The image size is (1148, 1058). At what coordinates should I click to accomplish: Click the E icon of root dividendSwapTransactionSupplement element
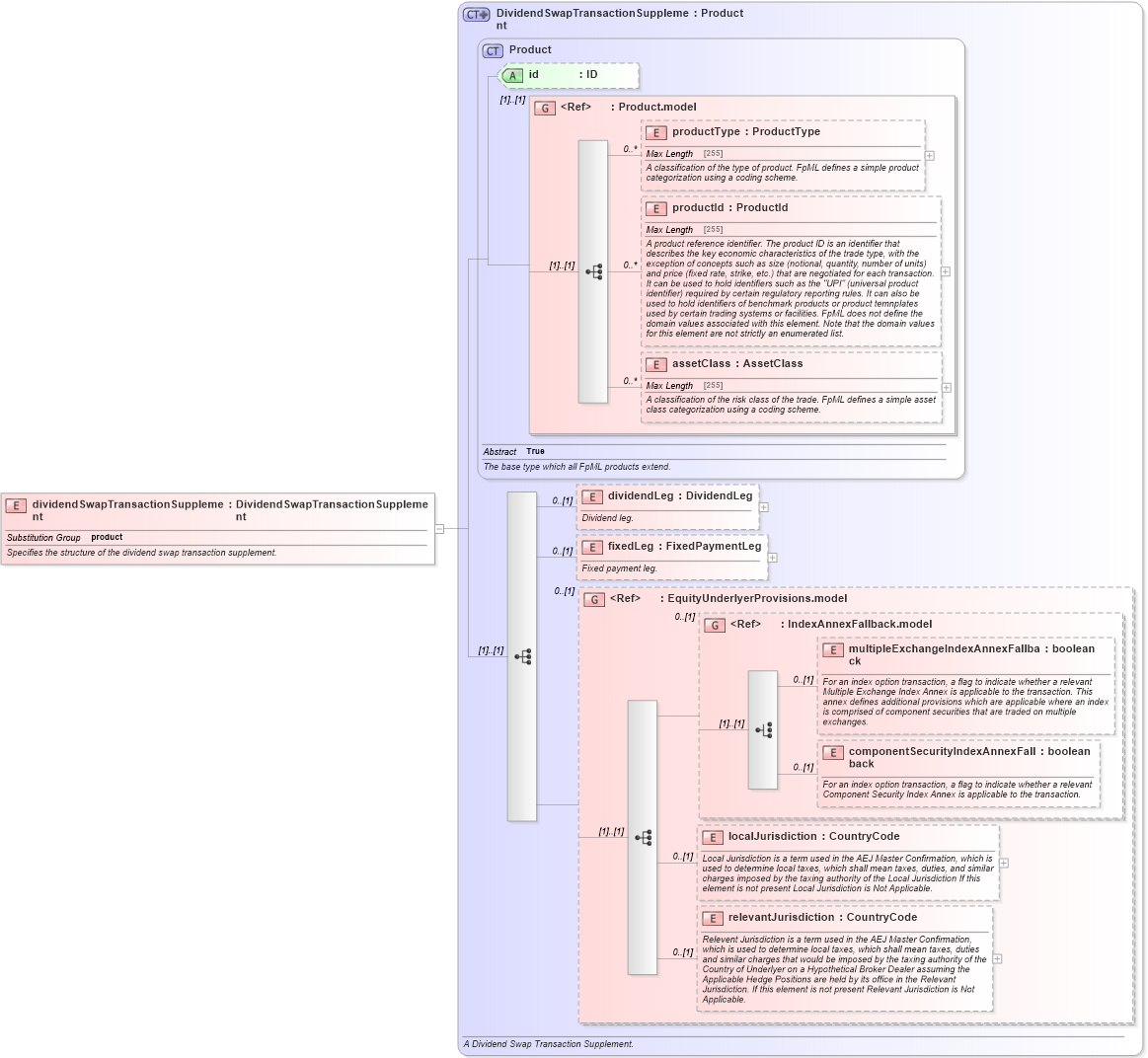[16, 506]
